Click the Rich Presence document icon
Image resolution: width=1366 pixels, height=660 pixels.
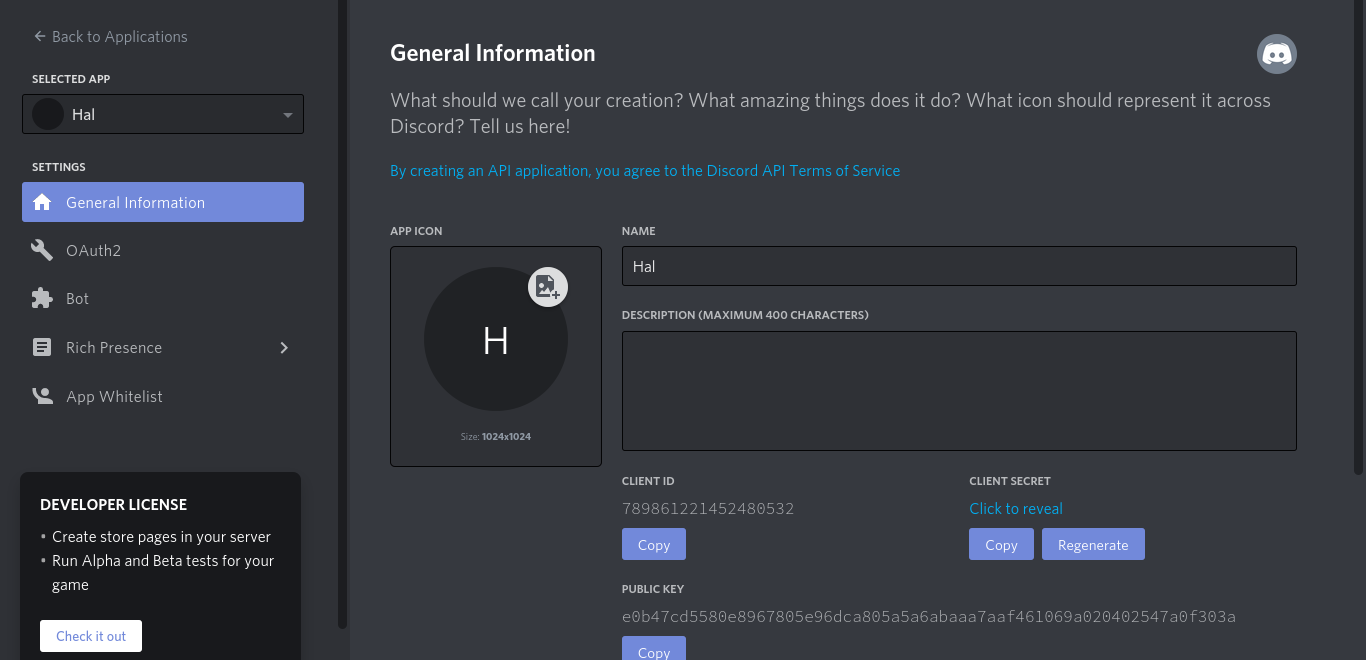point(41,347)
